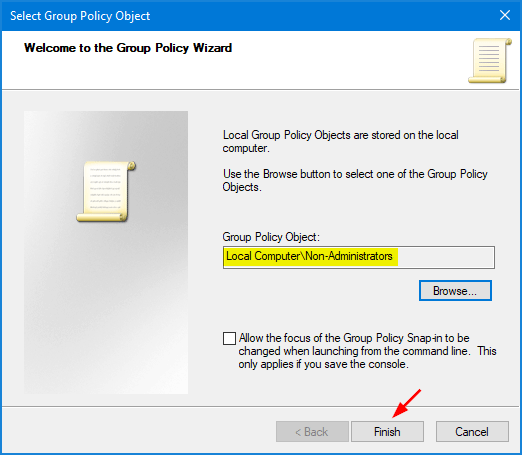
Task: Click the 'Local Group Policy Objects are stored' paragraph
Action: 340,141
